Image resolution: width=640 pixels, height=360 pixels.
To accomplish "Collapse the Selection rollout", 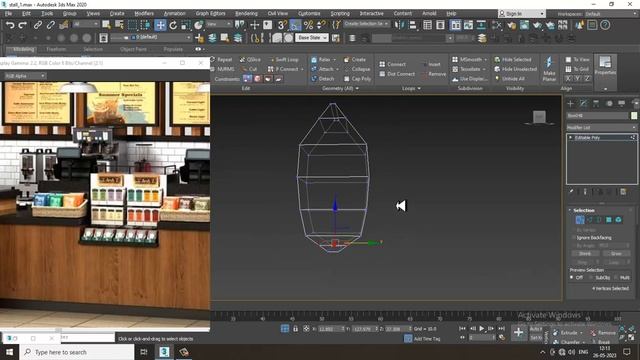I will coord(583,210).
